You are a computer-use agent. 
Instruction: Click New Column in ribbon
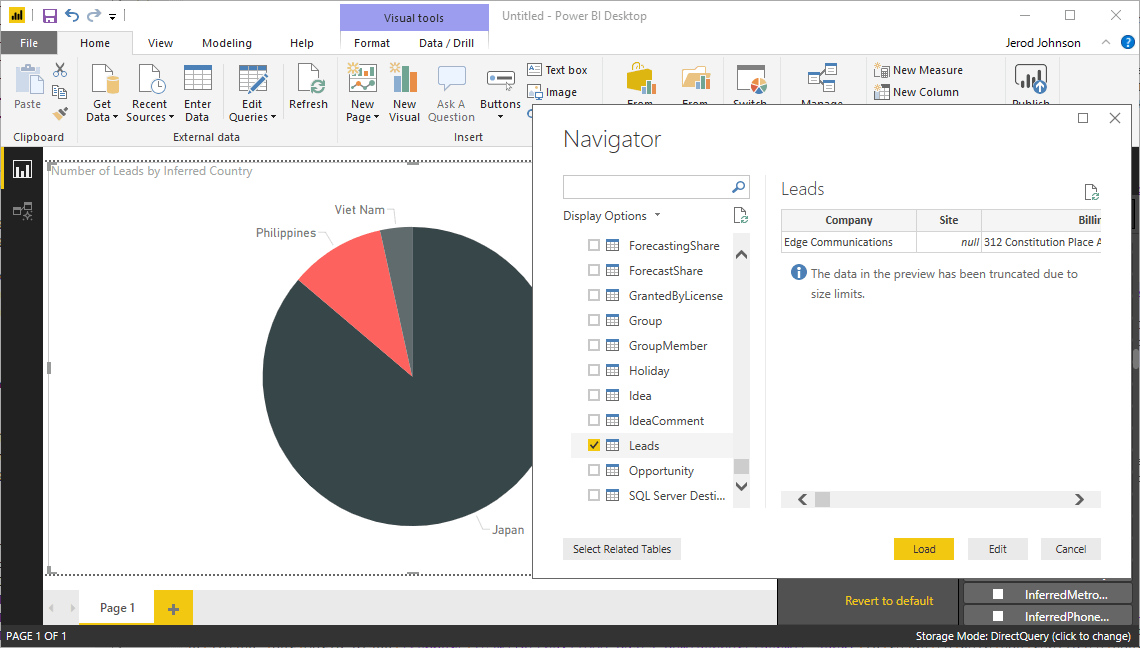click(916, 92)
